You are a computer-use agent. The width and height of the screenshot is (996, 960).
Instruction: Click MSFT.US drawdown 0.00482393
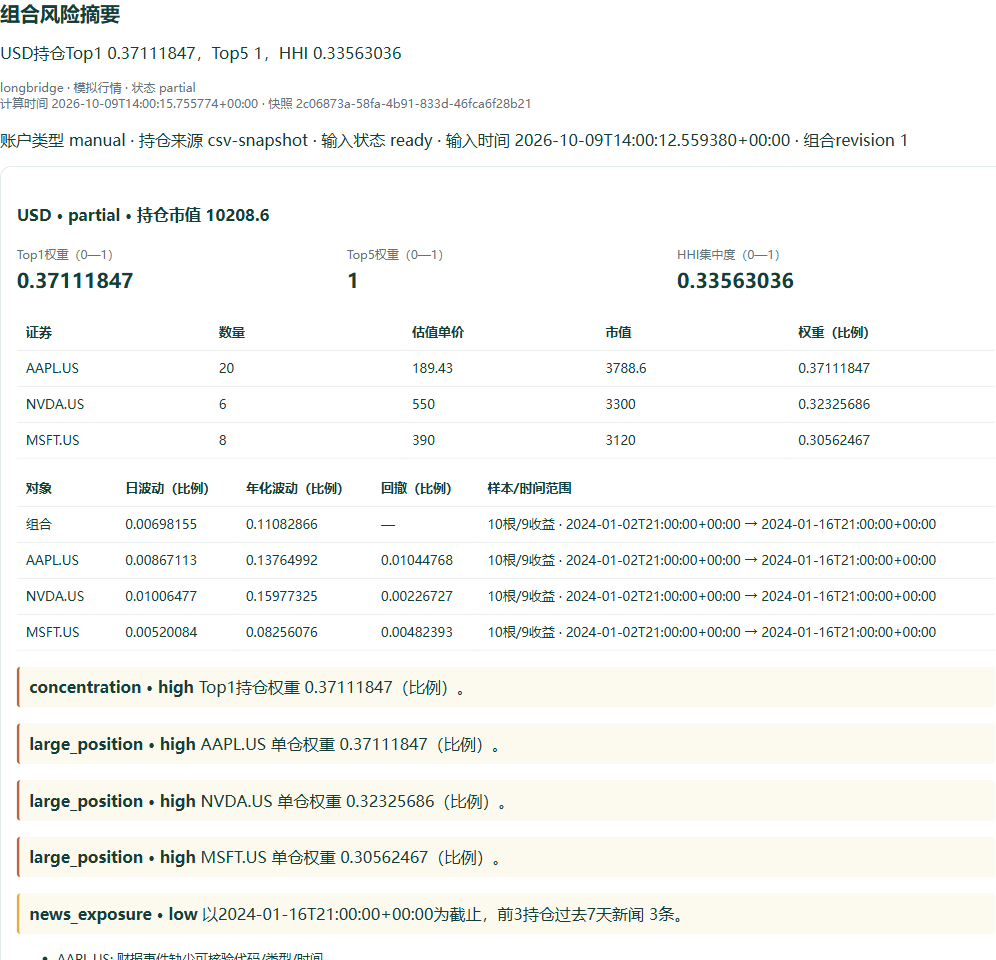[417, 633]
